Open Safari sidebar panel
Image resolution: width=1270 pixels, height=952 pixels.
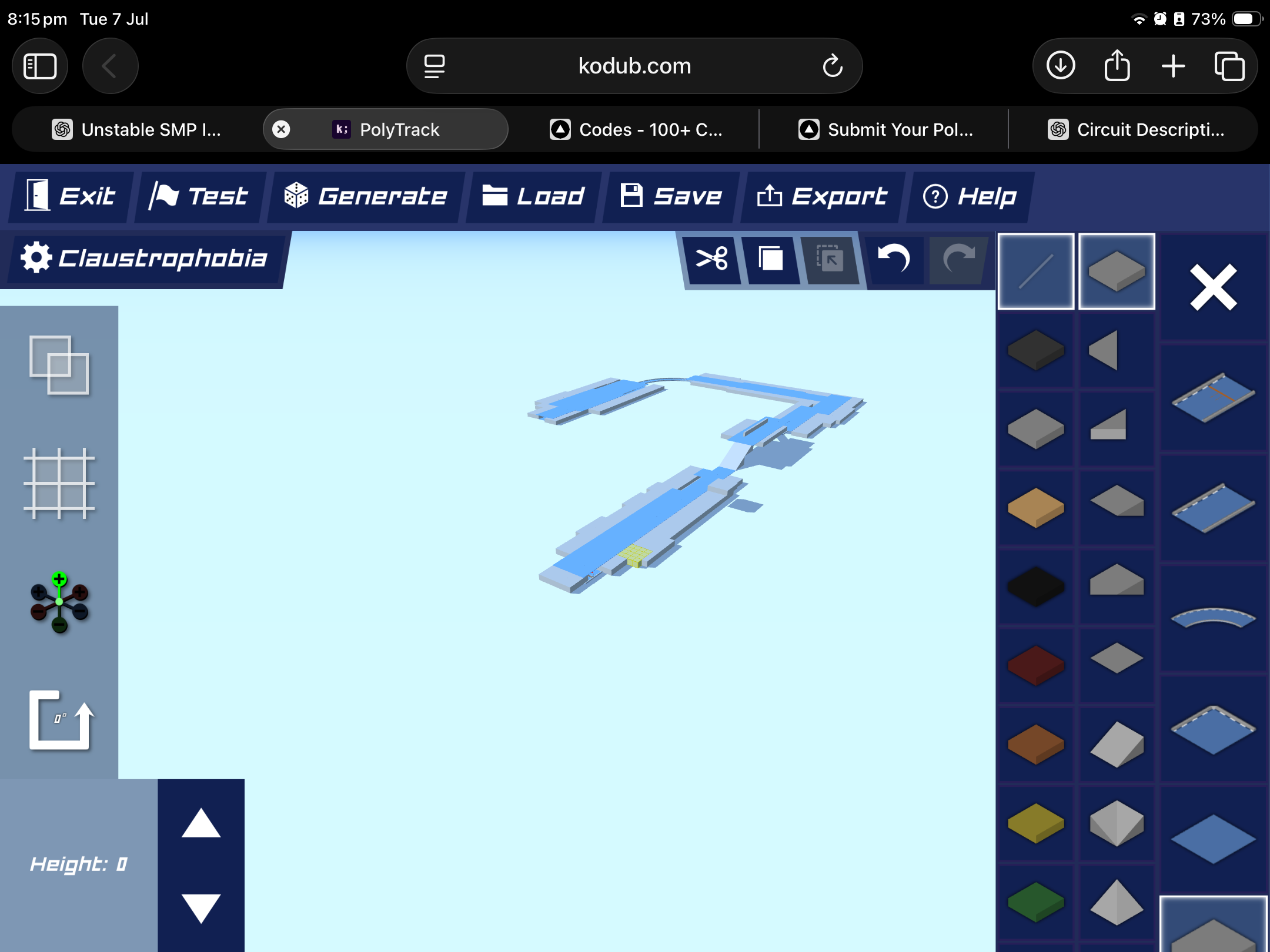(x=40, y=66)
